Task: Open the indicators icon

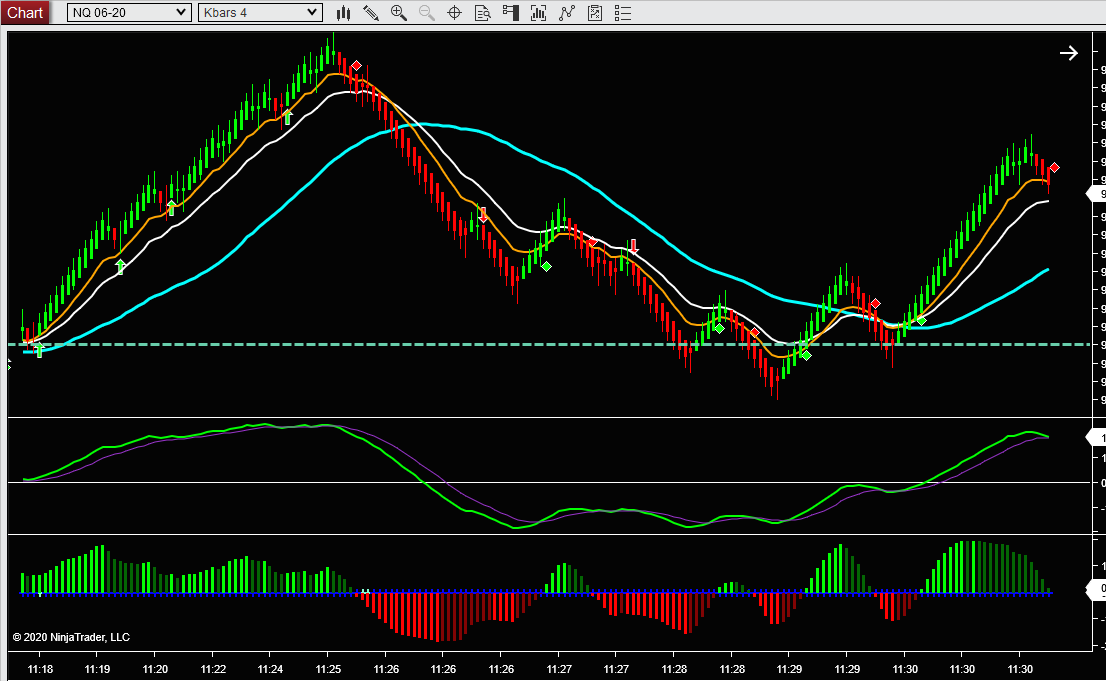Action: (539, 13)
